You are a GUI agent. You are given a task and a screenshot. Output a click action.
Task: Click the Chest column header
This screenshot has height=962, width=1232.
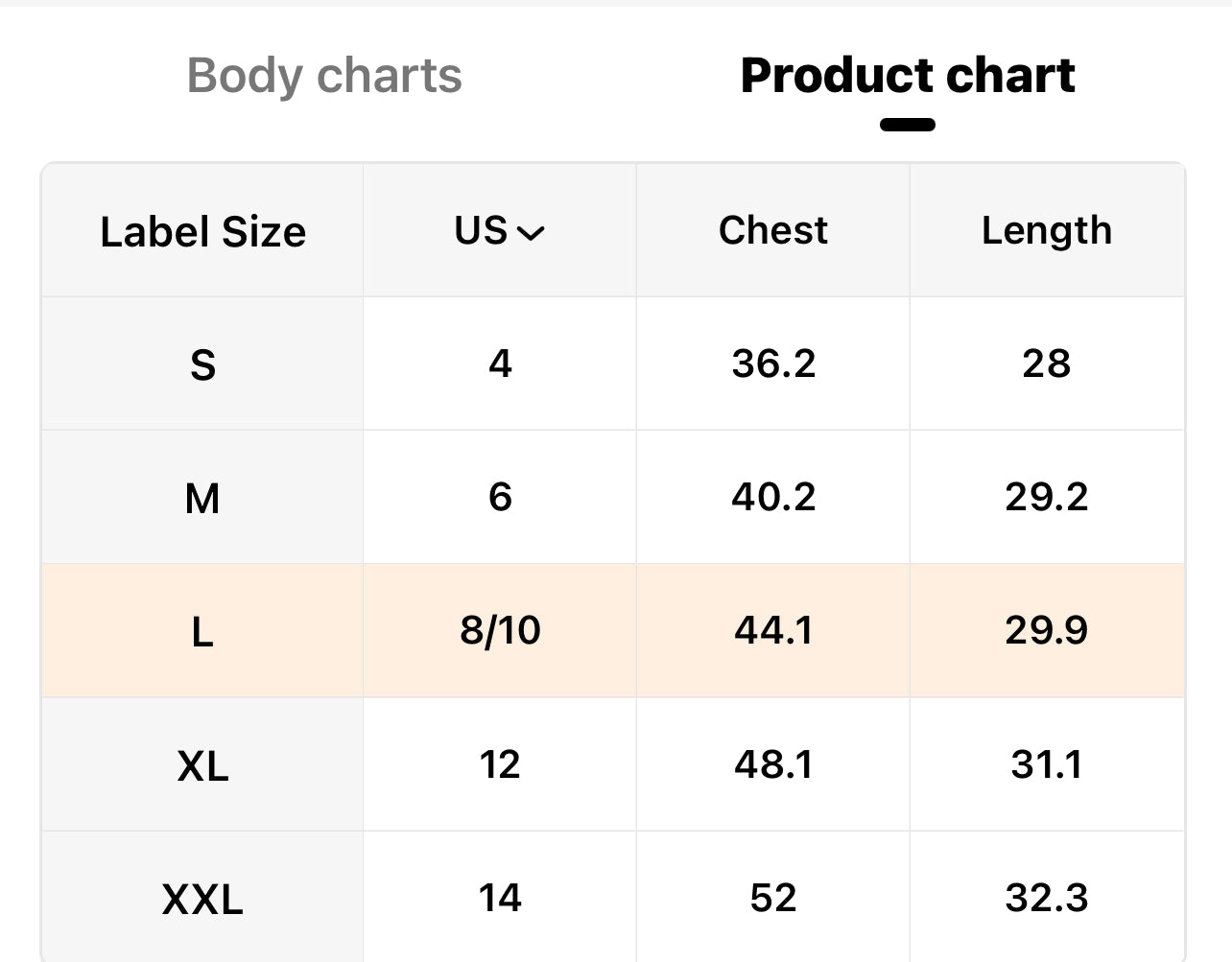coord(772,230)
